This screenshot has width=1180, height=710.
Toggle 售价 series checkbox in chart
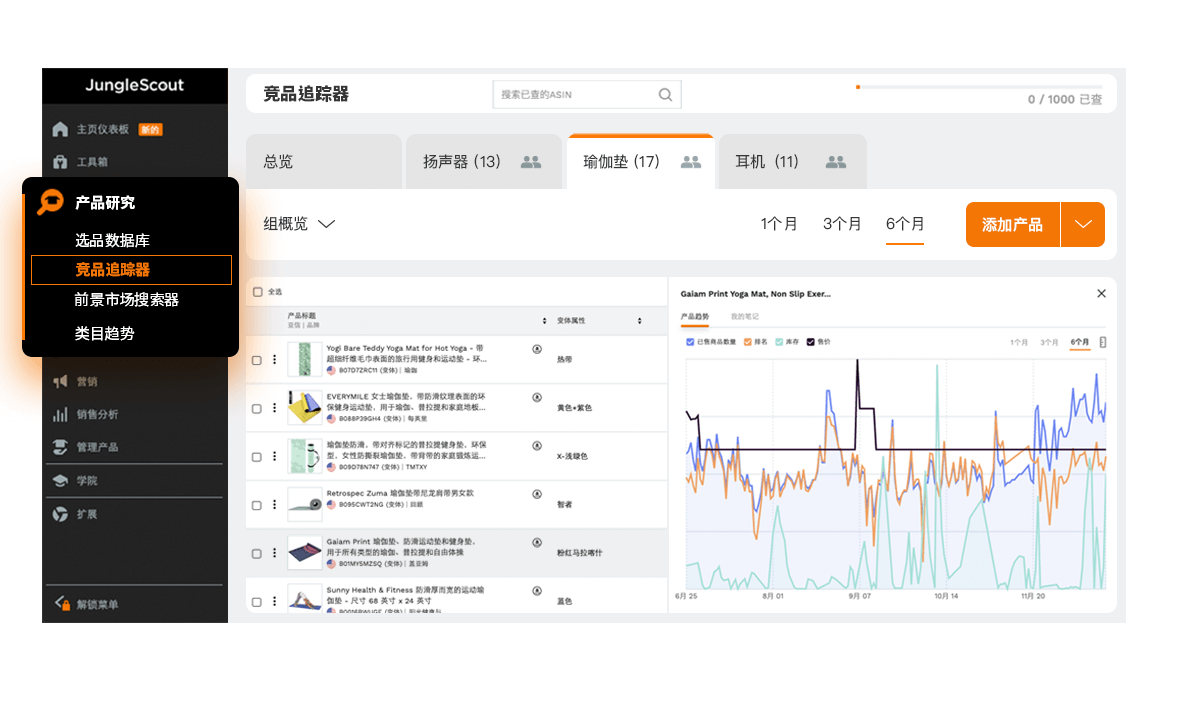point(810,342)
